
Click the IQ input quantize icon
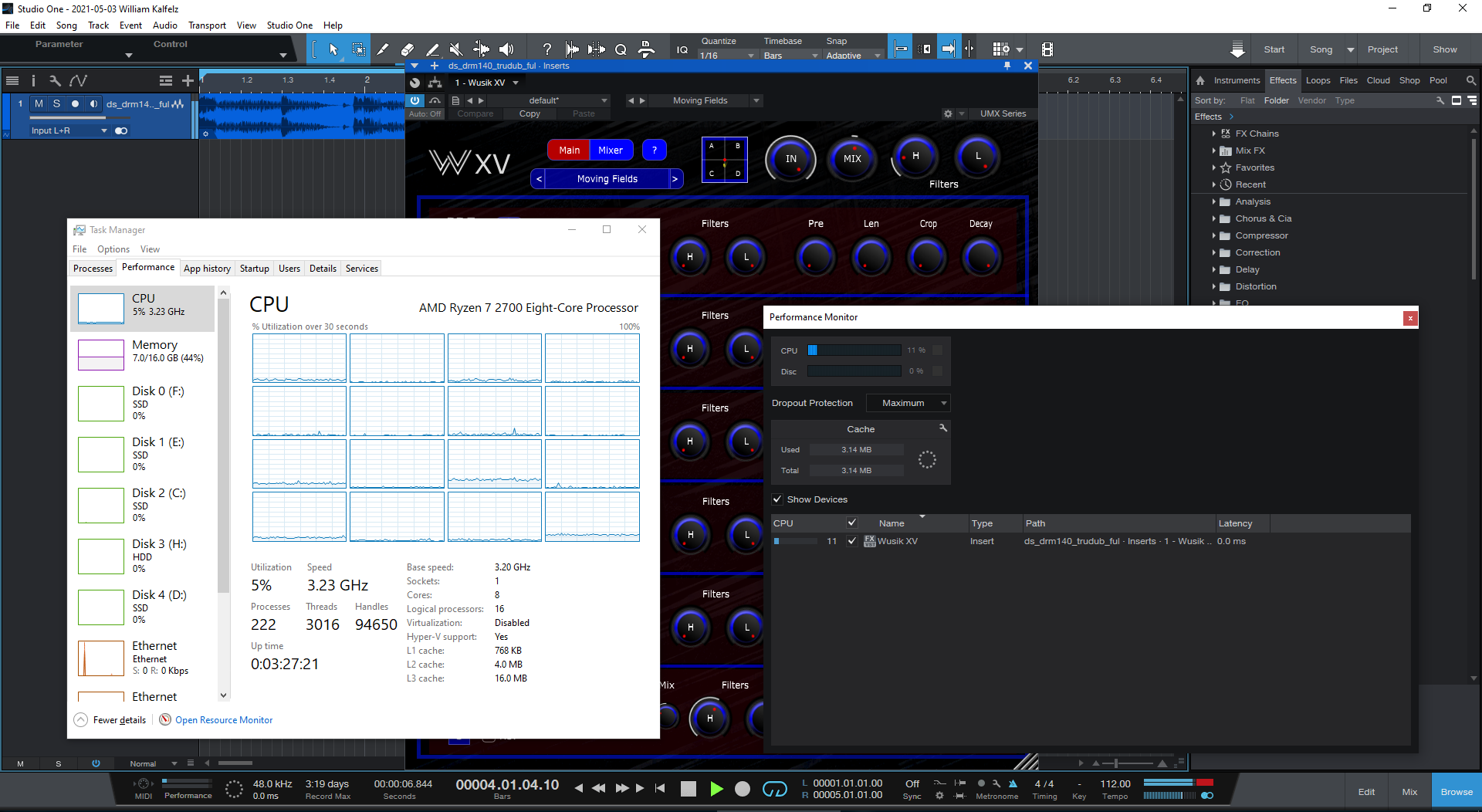(682, 49)
